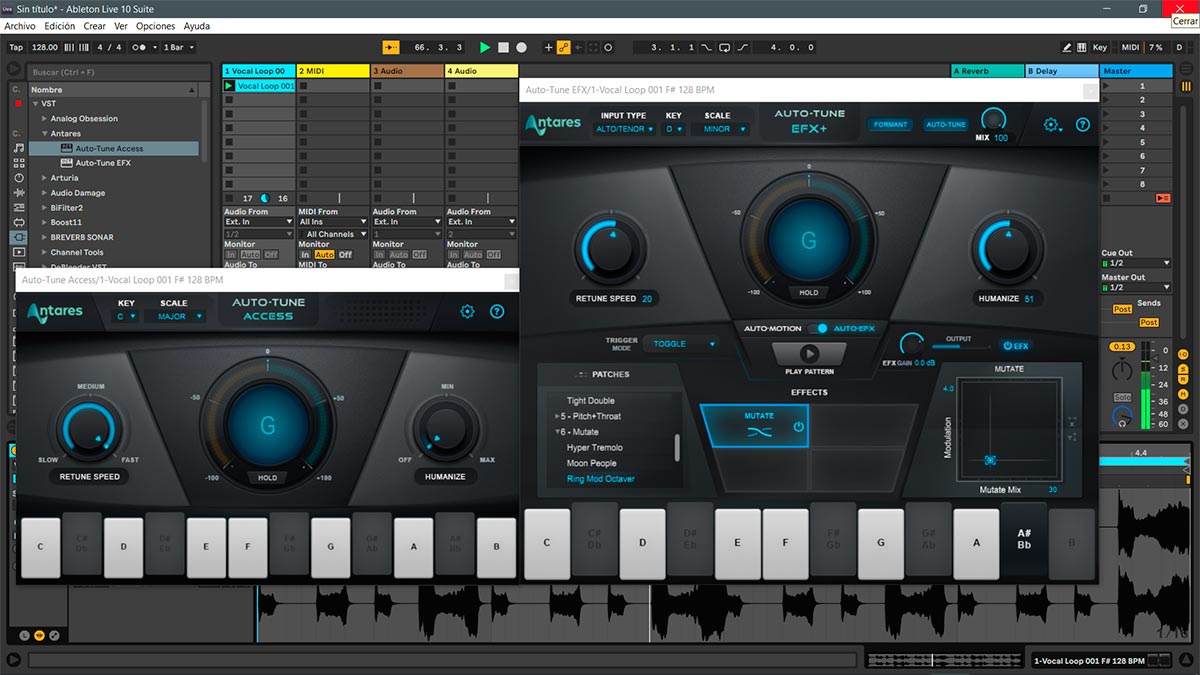1200x675 pixels.
Task: Open Cue Out 1/2 dropdown
Action: [1136, 263]
